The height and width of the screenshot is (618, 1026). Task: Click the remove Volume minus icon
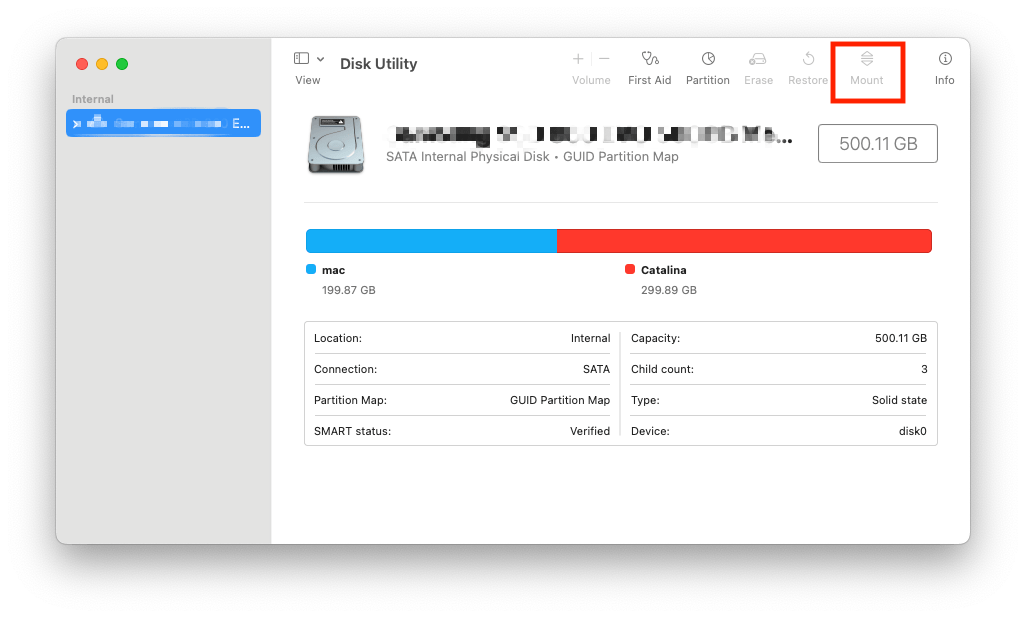point(603,59)
